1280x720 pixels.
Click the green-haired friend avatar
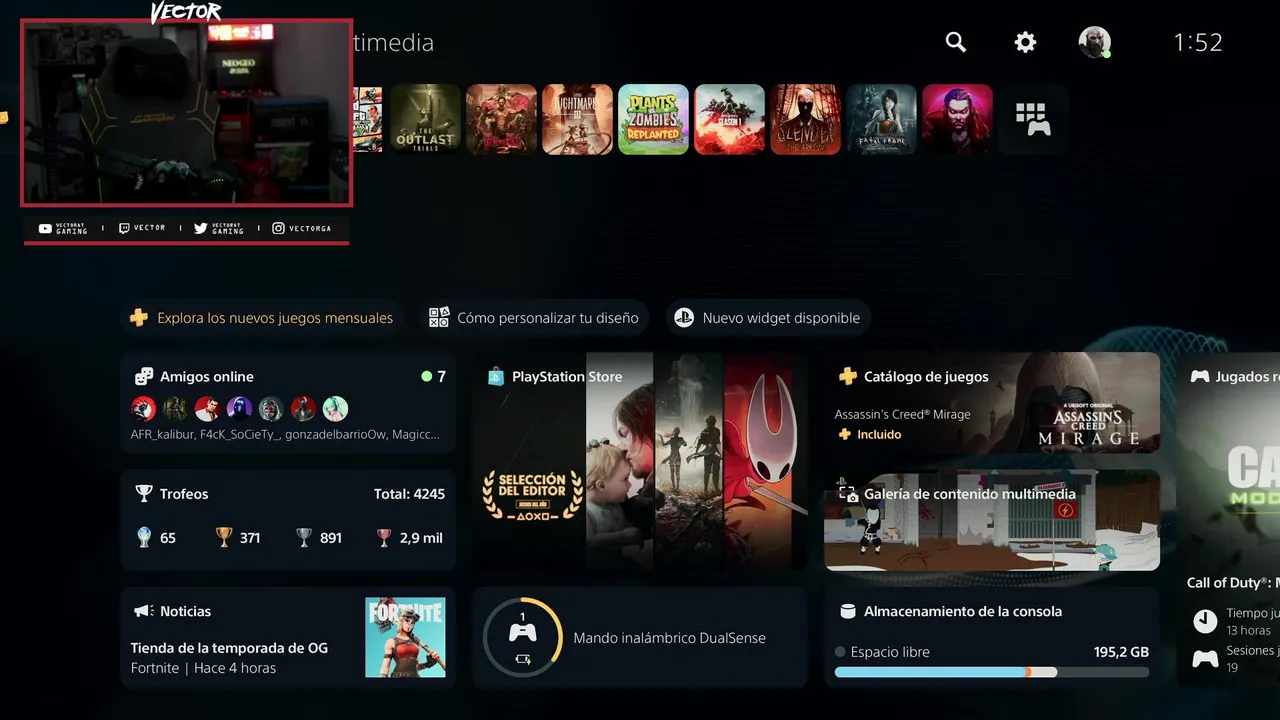click(336, 408)
